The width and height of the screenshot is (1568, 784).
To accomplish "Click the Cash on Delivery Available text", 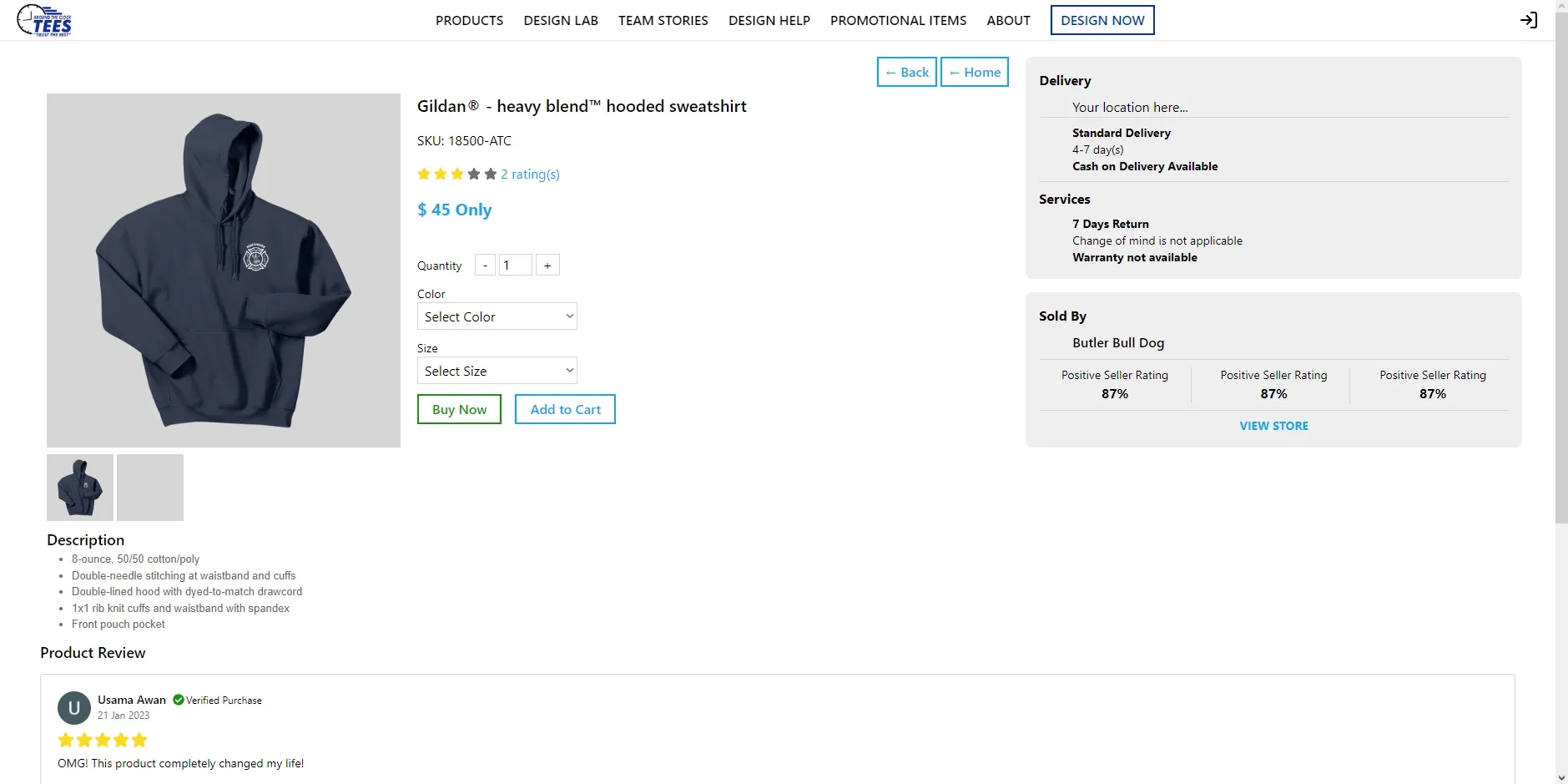I will [x=1145, y=166].
